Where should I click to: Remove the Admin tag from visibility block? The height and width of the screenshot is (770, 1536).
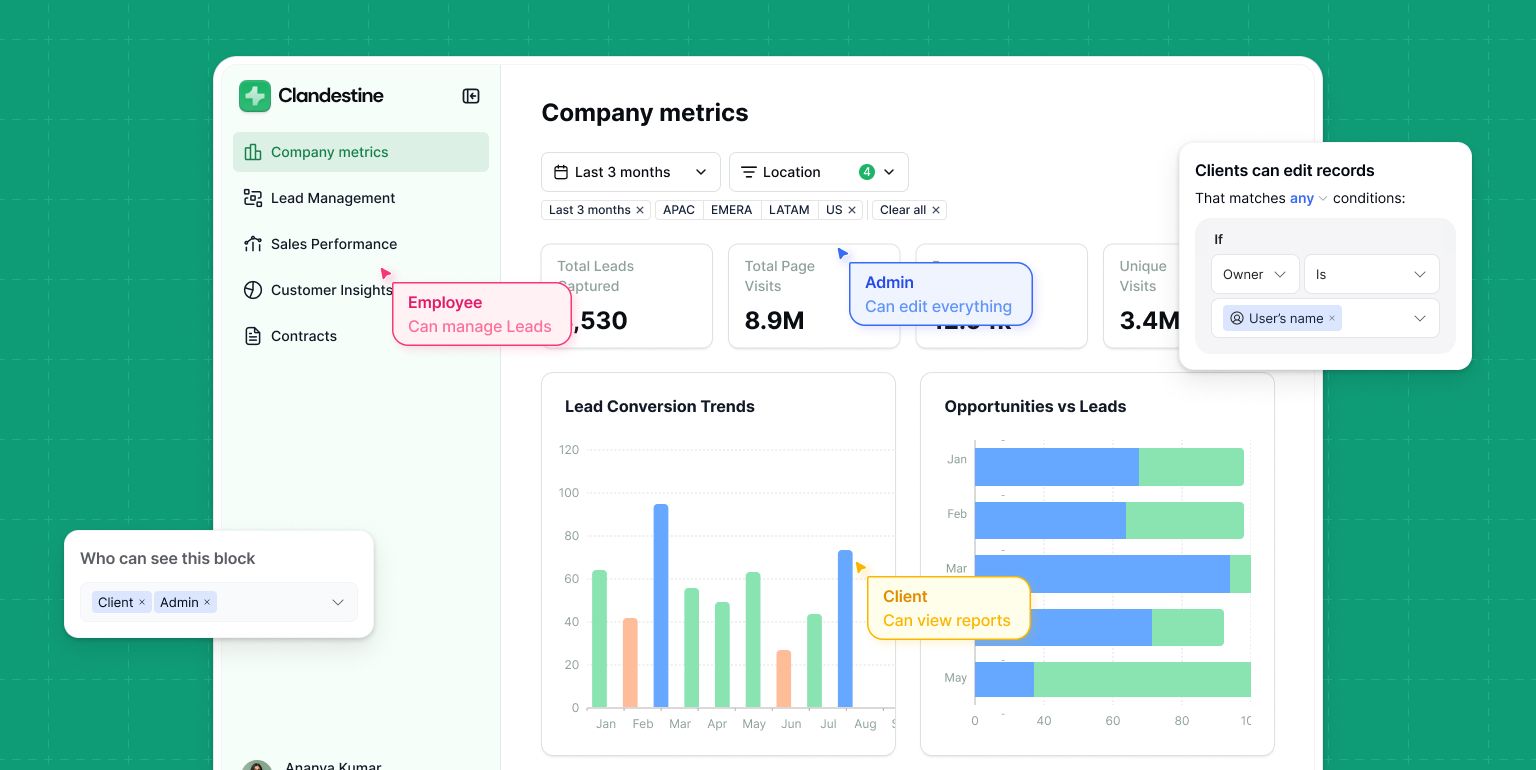tap(207, 602)
